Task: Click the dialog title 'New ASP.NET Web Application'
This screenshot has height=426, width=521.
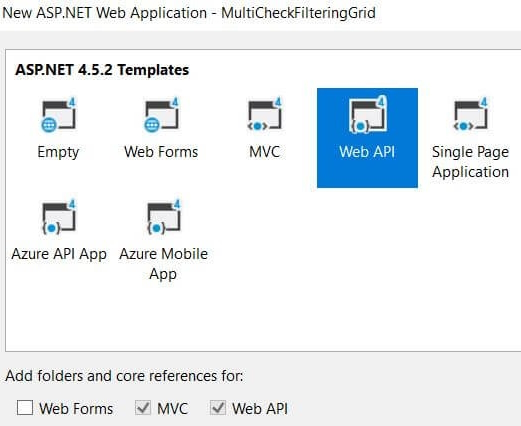Action: tap(105, 13)
